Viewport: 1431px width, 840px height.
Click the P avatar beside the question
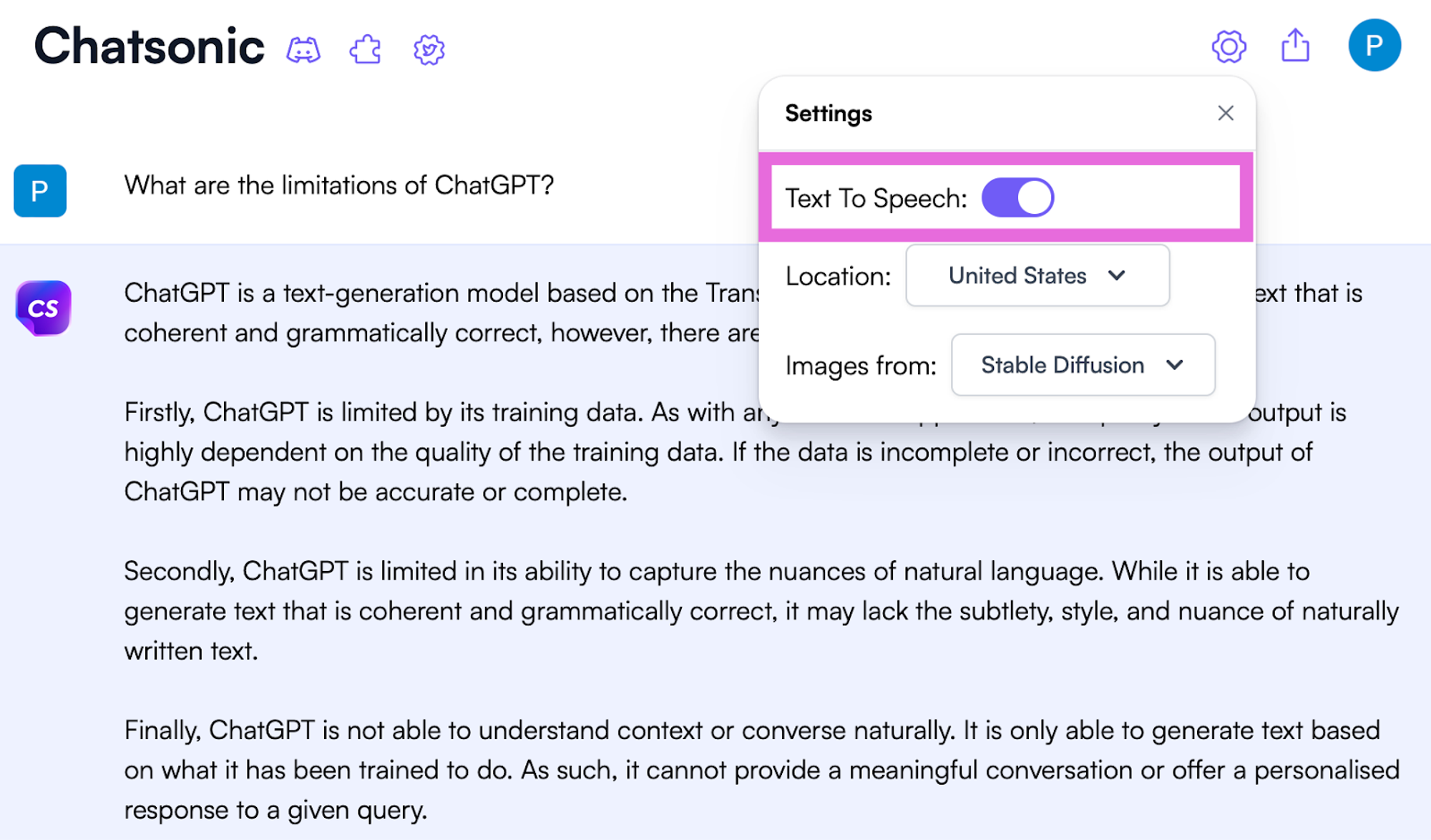tap(40, 190)
